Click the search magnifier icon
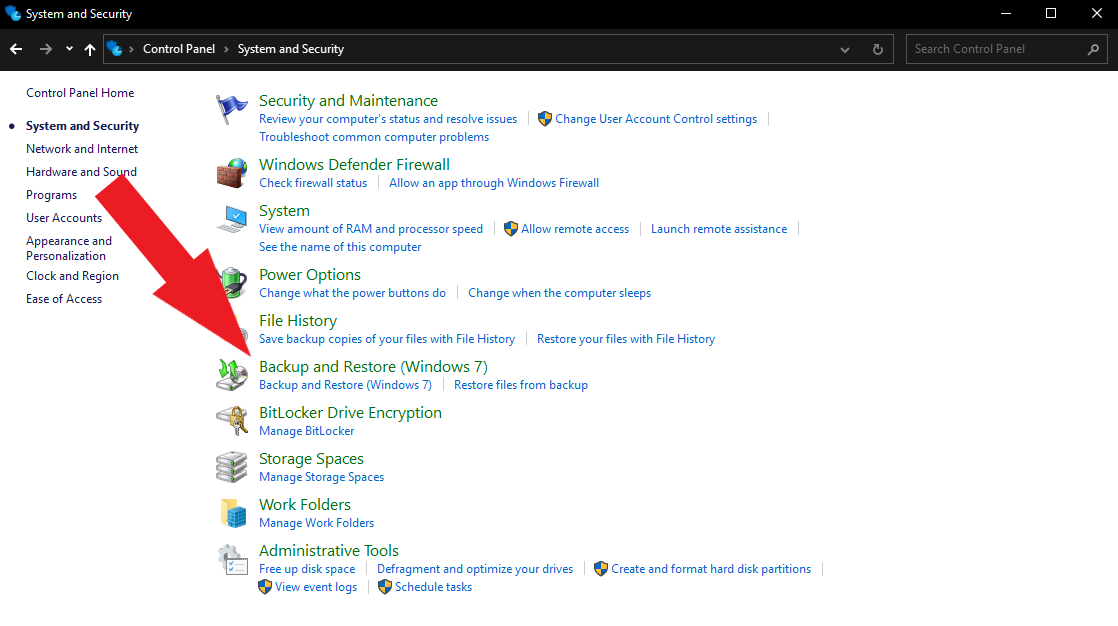Image resolution: width=1118 pixels, height=626 pixels. [1093, 49]
